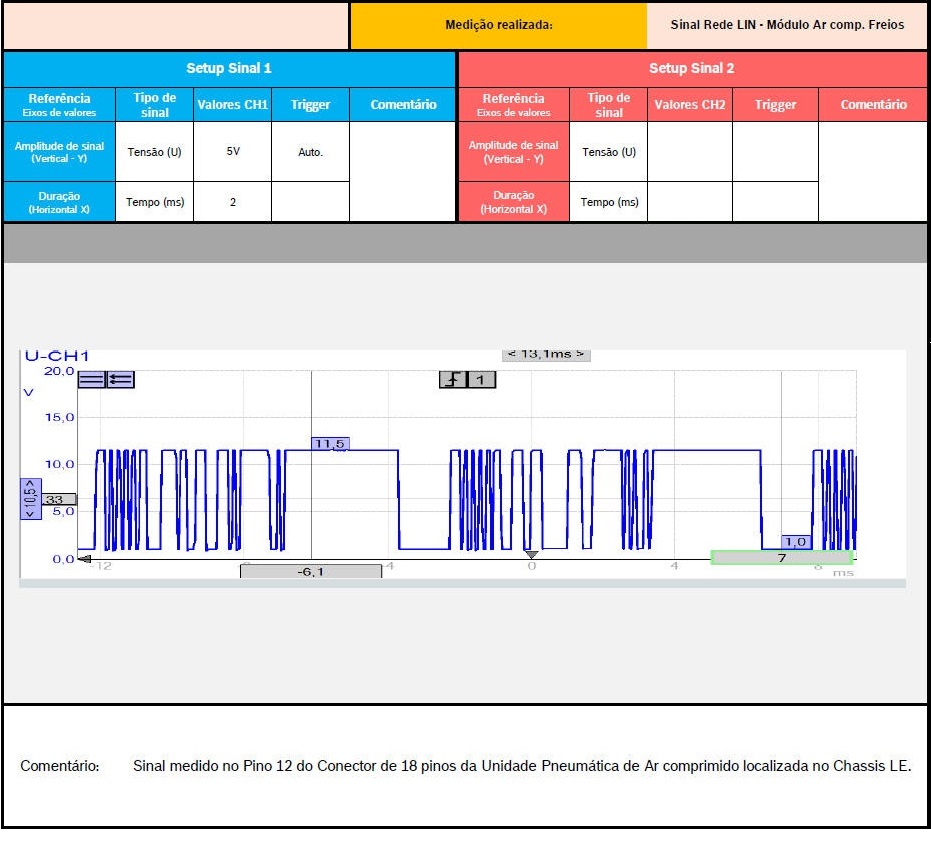Screen dimensions: 931x842
Task: Select the Setup Sinal 1 header
Action: click(229, 69)
